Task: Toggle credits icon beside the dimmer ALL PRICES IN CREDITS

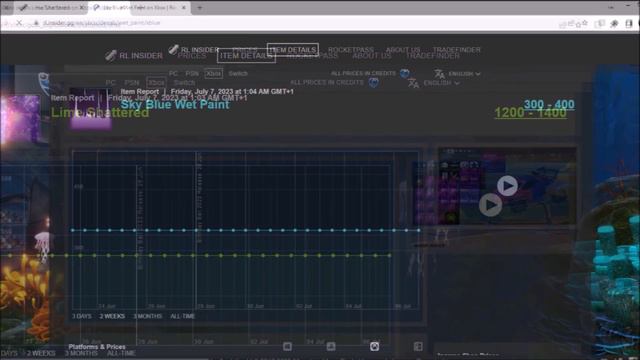Action: [373, 82]
